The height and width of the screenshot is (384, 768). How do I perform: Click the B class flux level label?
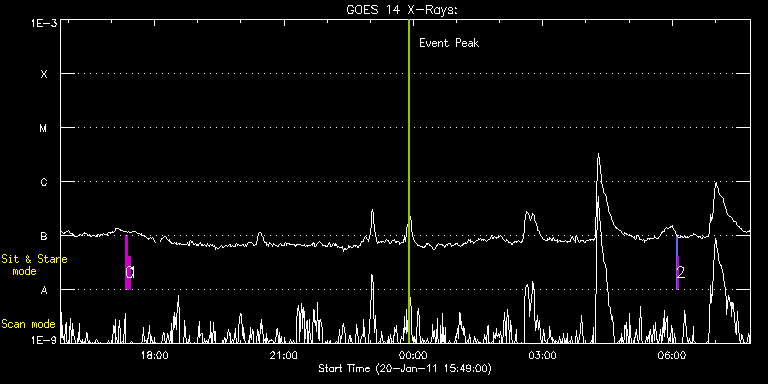[x=44, y=236]
